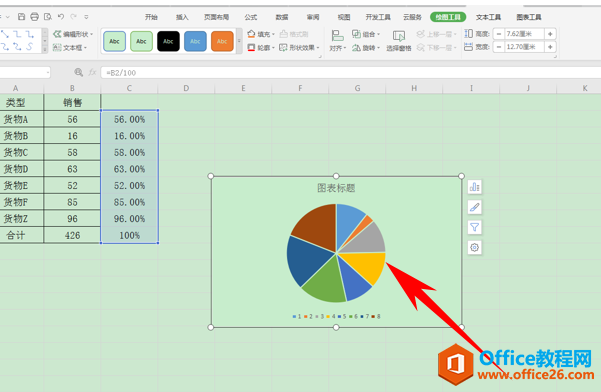Click 下移一层 send backward
The width and height of the screenshot is (601, 392).
click(436, 48)
